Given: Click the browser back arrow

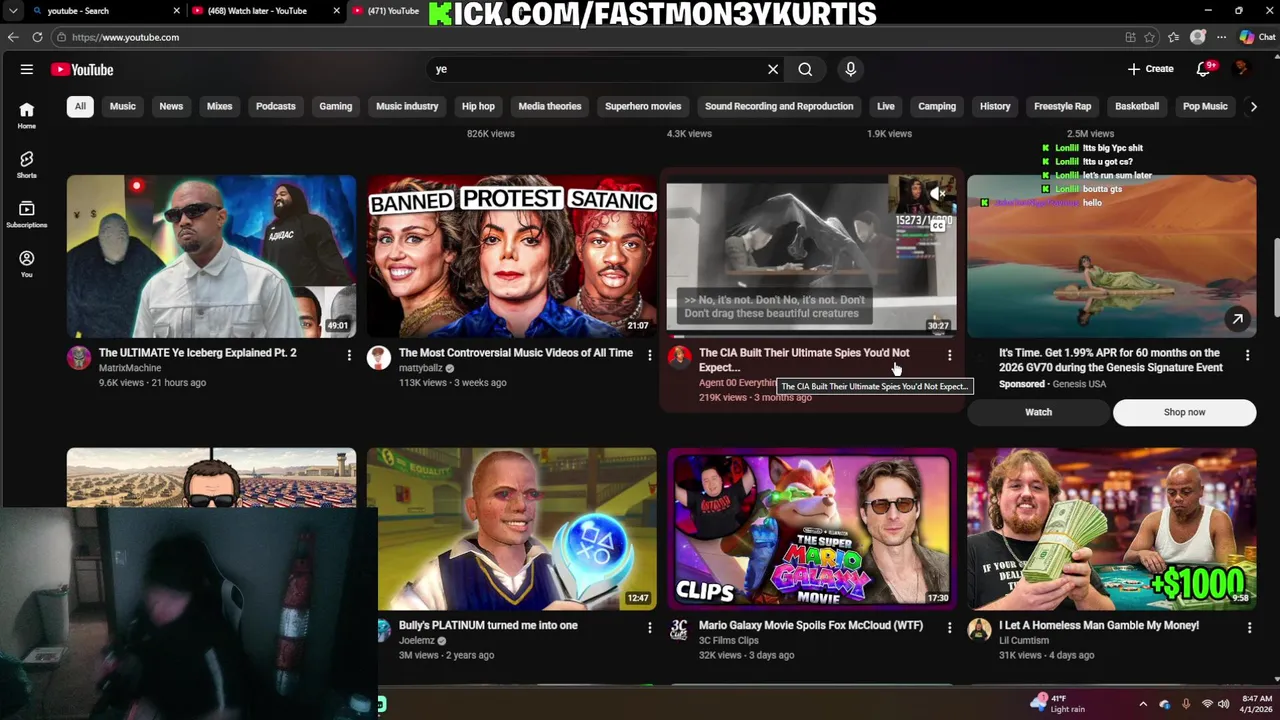Looking at the screenshot, I should (x=13, y=37).
